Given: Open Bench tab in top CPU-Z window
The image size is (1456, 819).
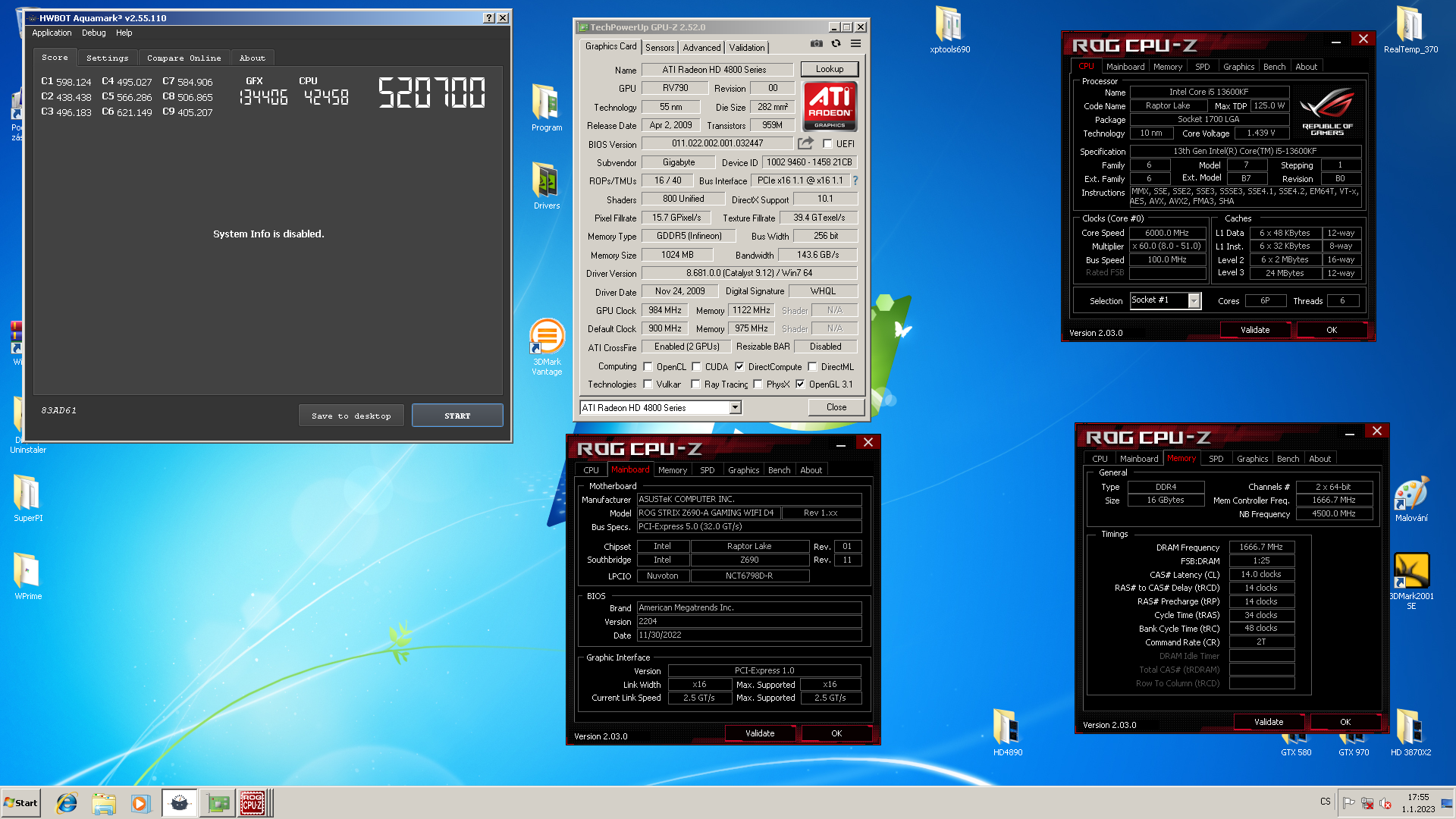Looking at the screenshot, I should tap(1274, 67).
